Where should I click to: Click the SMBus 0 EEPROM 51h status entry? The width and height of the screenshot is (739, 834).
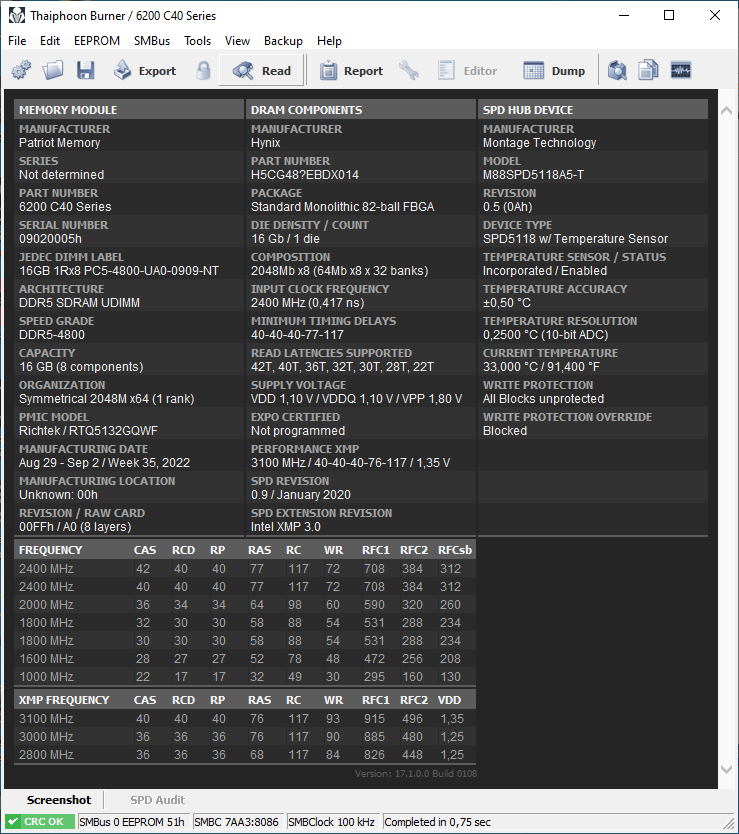point(132,822)
